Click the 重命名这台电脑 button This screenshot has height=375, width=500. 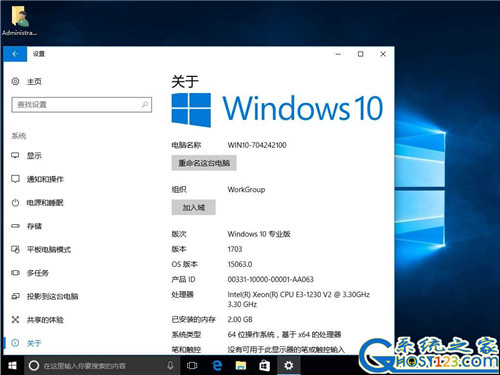click(x=204, y=163)
